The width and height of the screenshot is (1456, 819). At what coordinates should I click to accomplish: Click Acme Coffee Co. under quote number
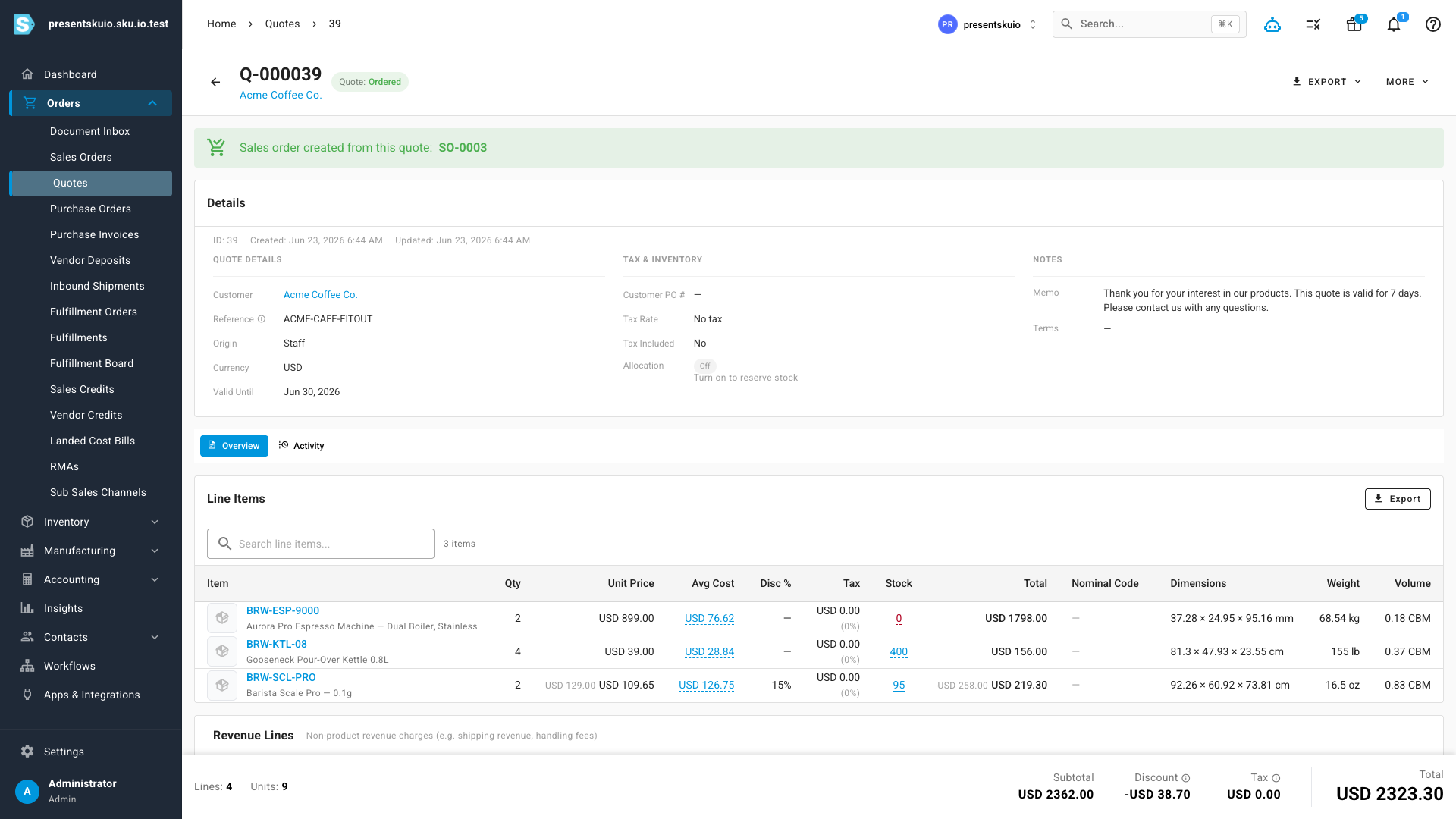[x=281, y=95]
